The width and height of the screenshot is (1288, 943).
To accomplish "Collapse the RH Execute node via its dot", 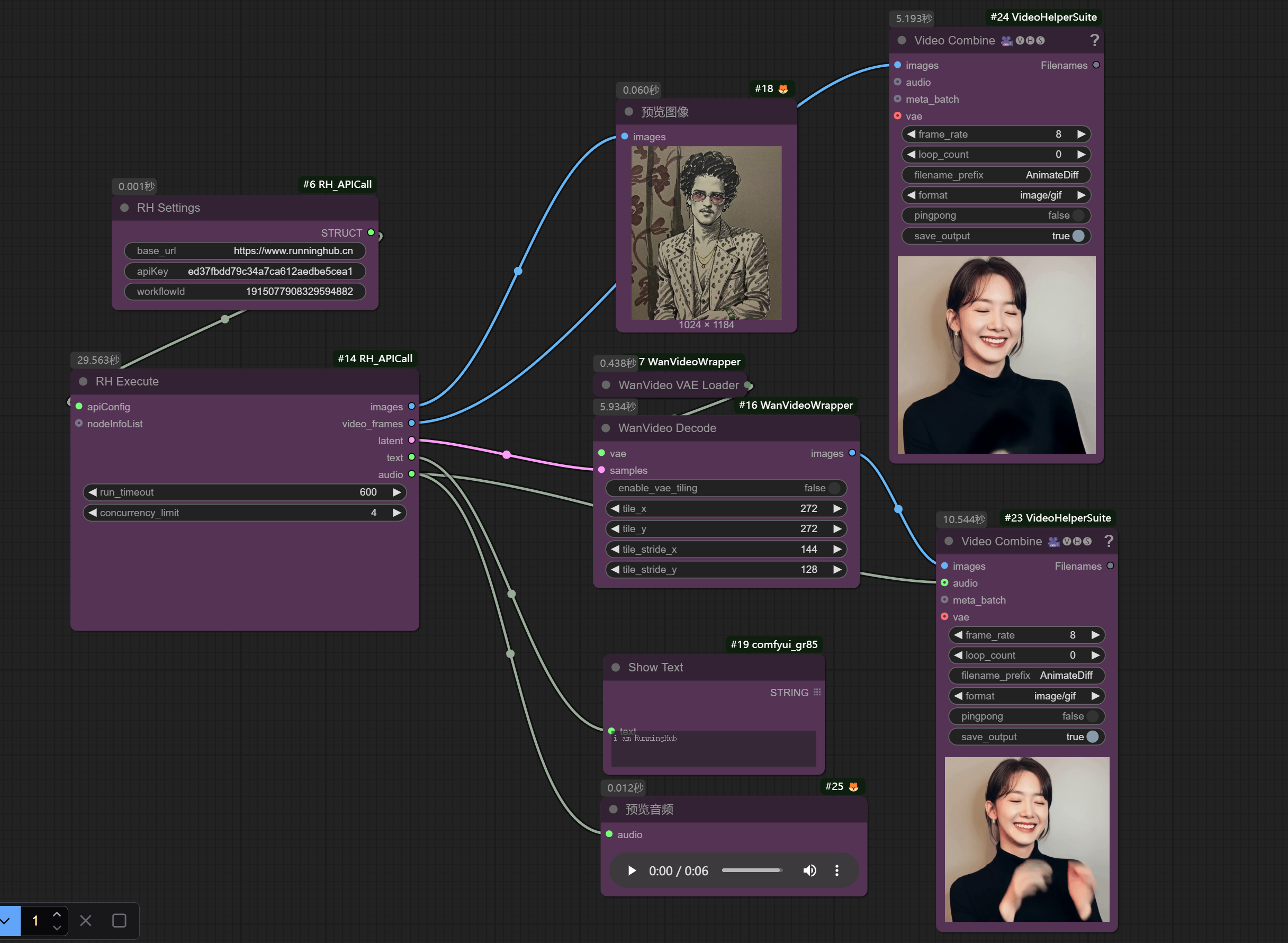I will tap(83, 381).
